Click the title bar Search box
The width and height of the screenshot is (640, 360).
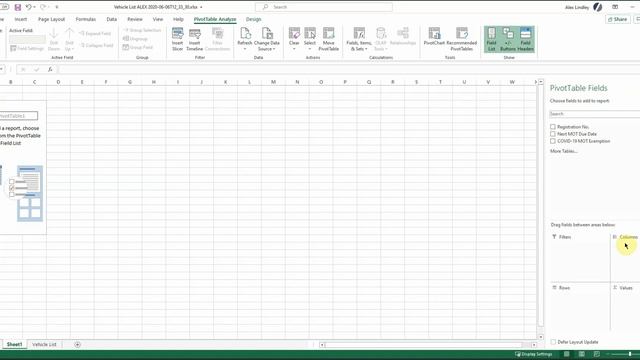click(x=324, y=7)
